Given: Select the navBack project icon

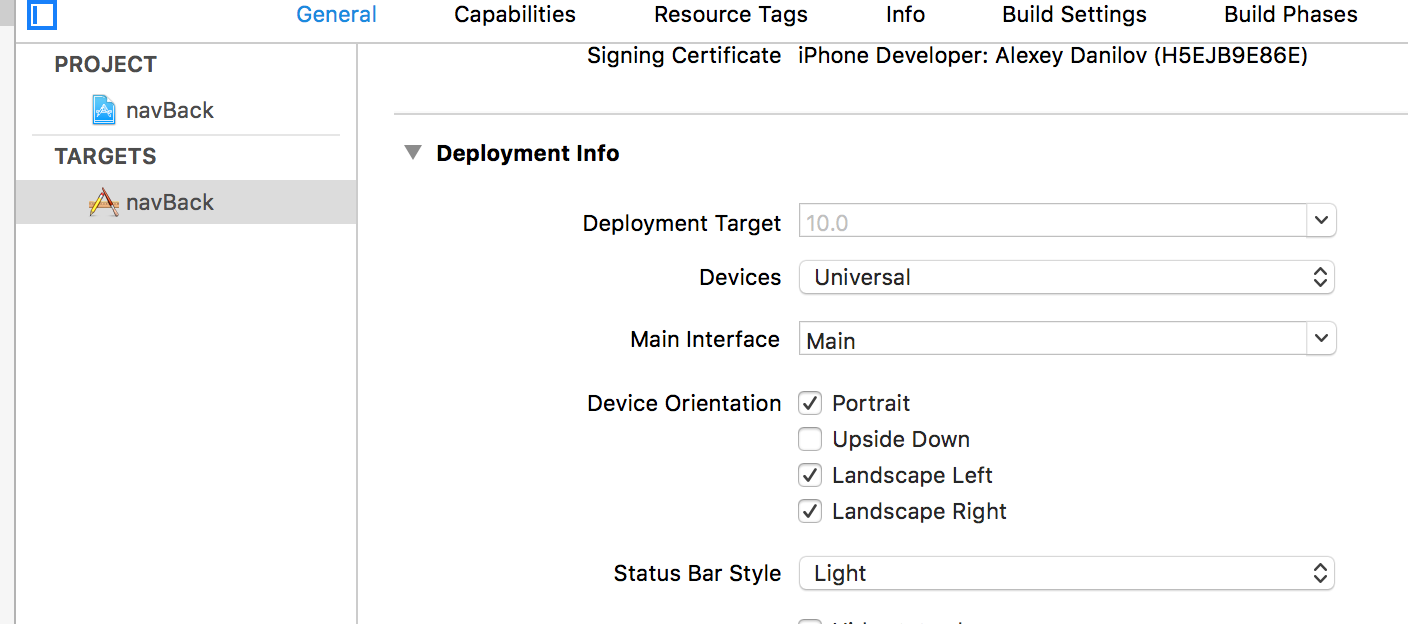Looking at the screenshot, I should 104,110.
